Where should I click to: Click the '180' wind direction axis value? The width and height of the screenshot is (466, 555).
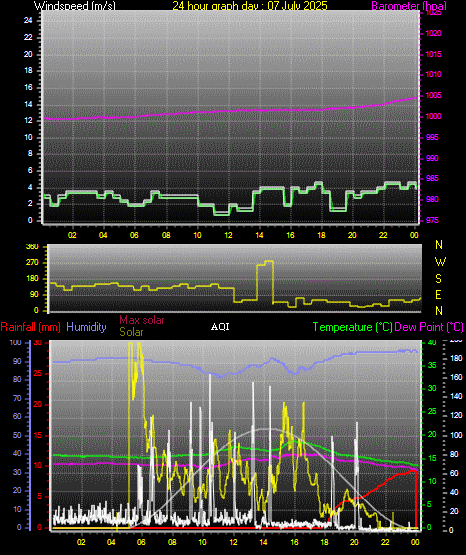coord(33,279)
